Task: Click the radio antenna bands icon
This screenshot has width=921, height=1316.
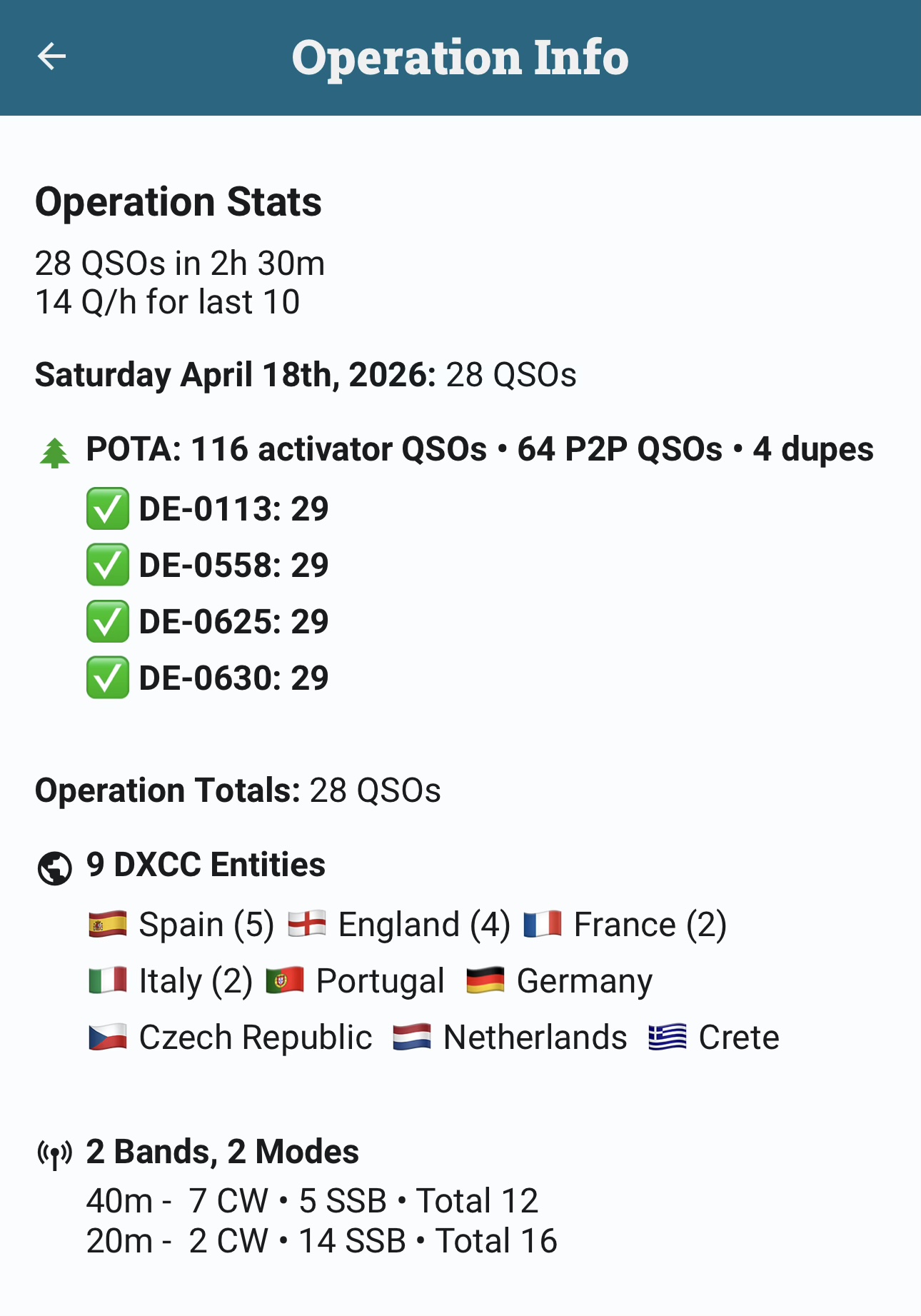Action: pyautogui.click(x=55, y=1154)
